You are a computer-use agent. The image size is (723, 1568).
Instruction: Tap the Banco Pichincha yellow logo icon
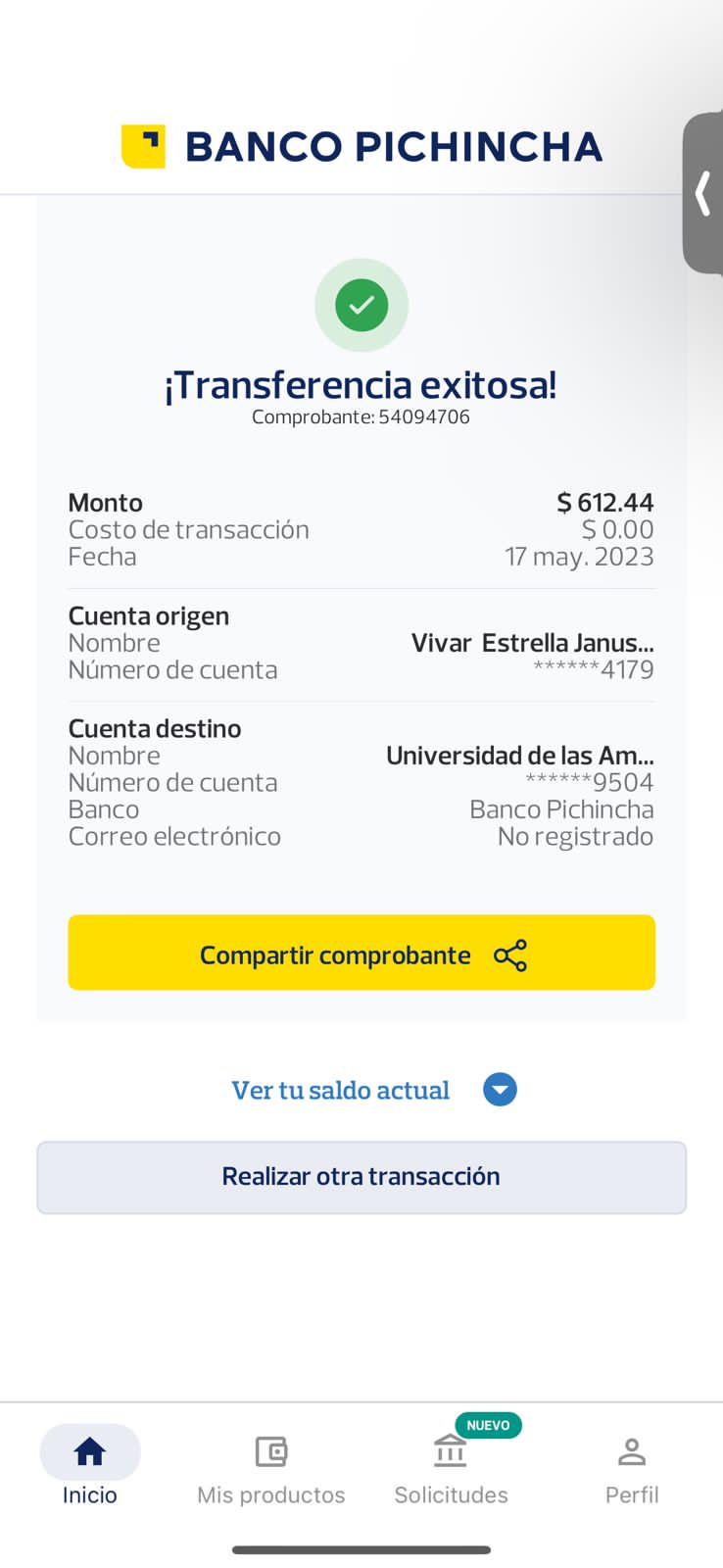click(143, 147)
